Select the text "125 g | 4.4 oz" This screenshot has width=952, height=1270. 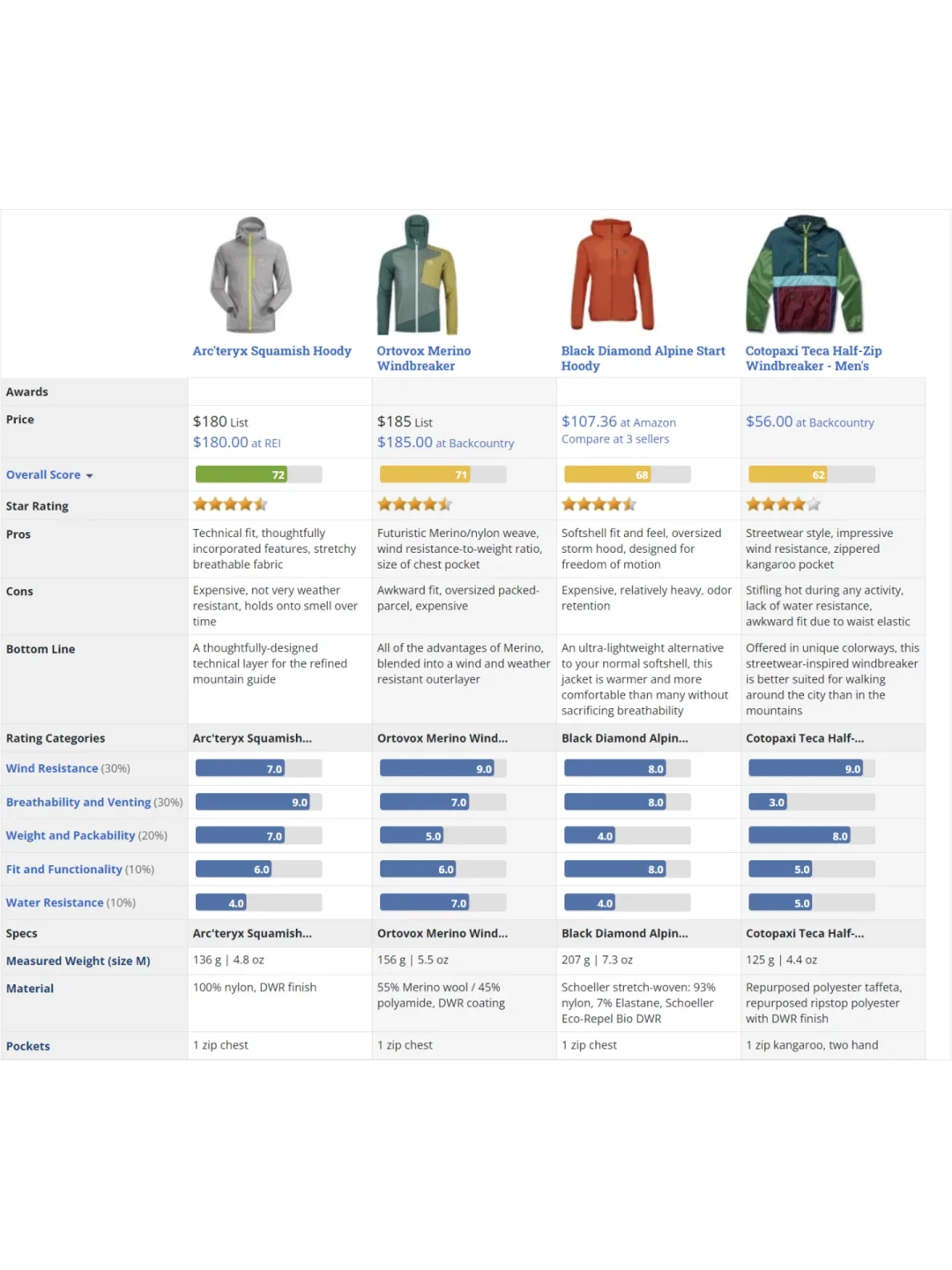tap(781, 960)
